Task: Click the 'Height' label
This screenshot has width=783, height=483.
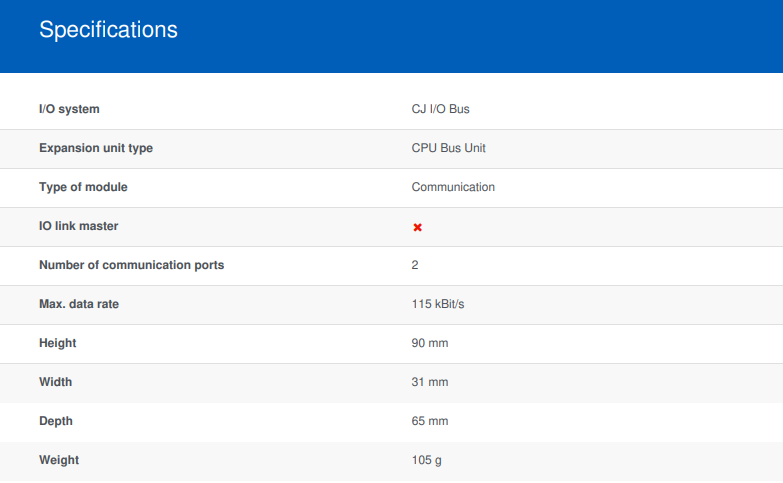Action: click(58, 343)
